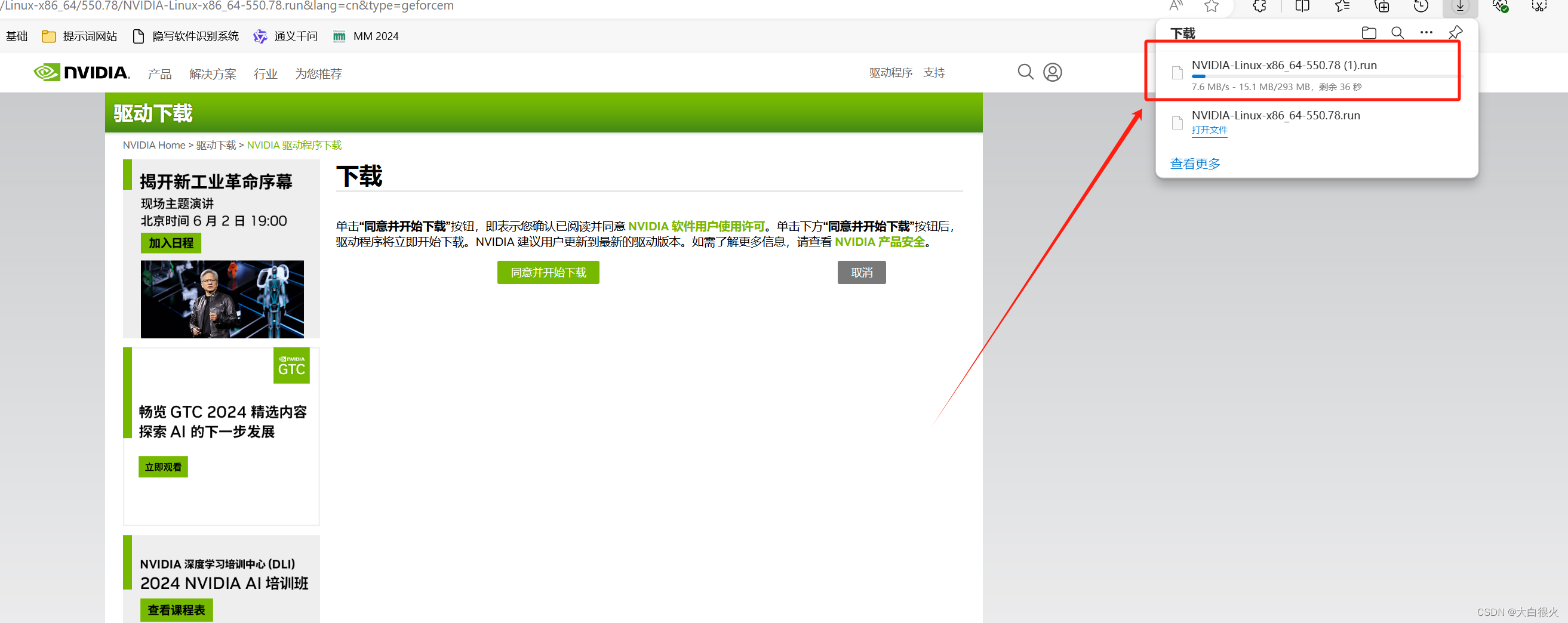Viewport: 1568px width, 623px height.
Task: Open the 产品 menu
Action: 159,74
